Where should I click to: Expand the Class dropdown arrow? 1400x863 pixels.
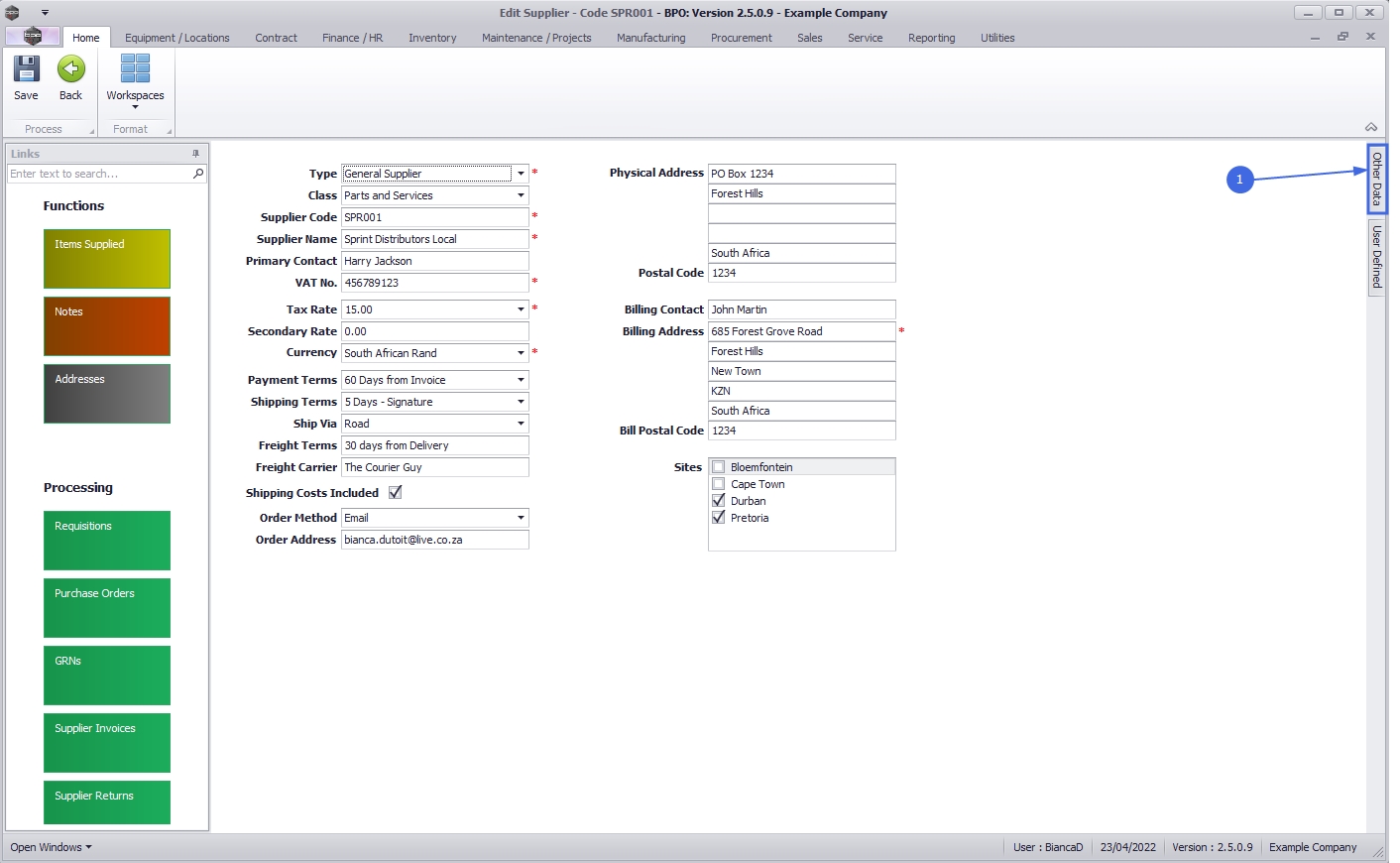click(521, 195)
